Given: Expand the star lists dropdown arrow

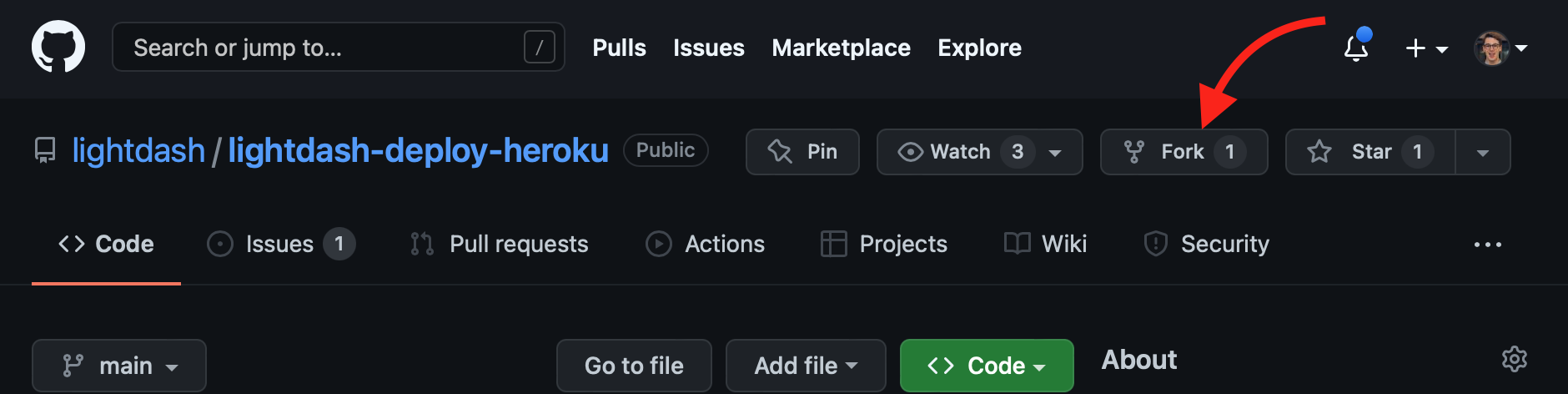Looking at the screenshot, I should click(x=1482, y=153).
